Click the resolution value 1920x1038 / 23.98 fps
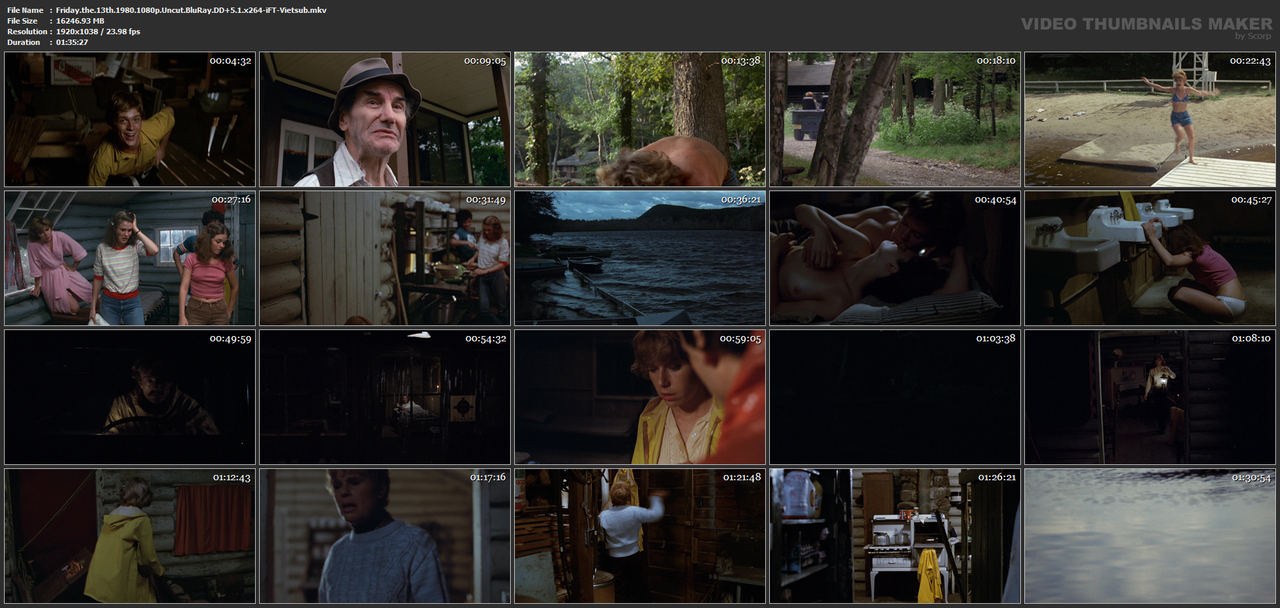The height and width of the screenshot is (608, 1280). point(98,32)
